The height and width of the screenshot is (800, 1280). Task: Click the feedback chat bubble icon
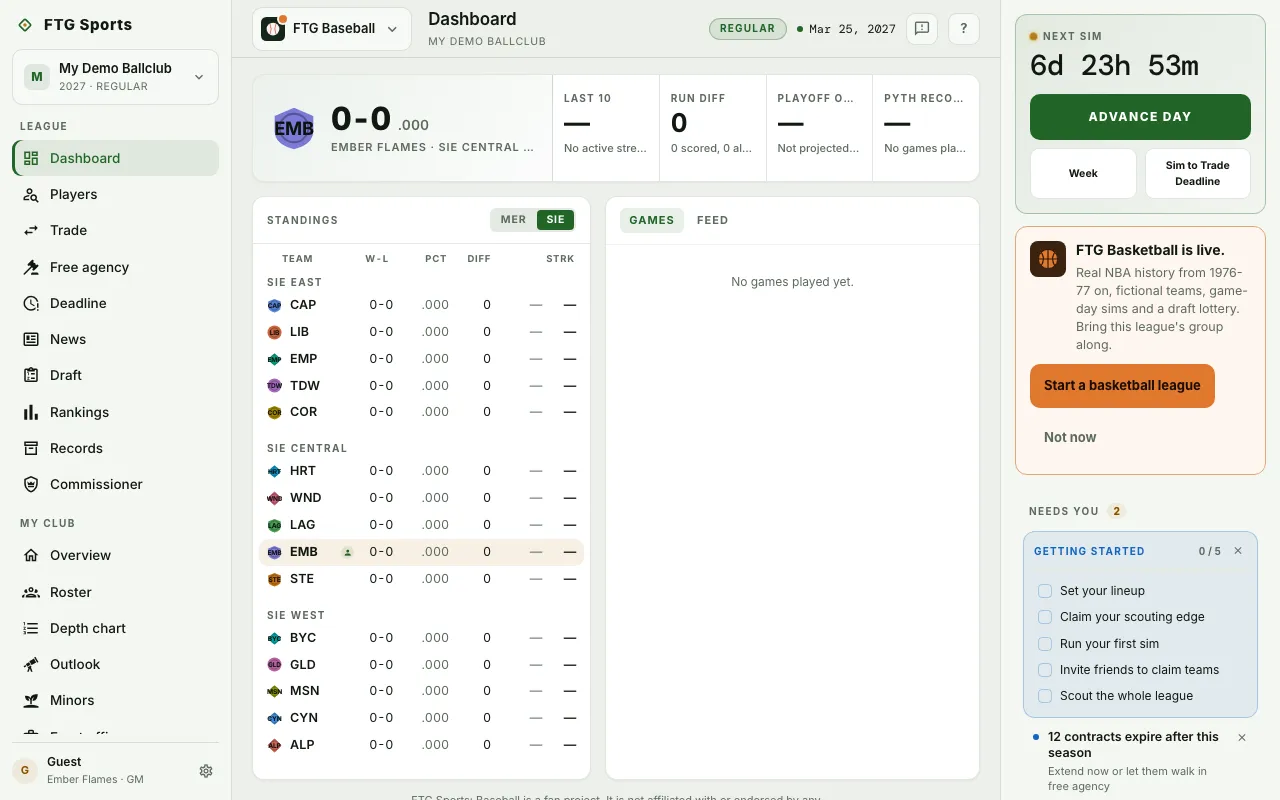pos(922,29)
